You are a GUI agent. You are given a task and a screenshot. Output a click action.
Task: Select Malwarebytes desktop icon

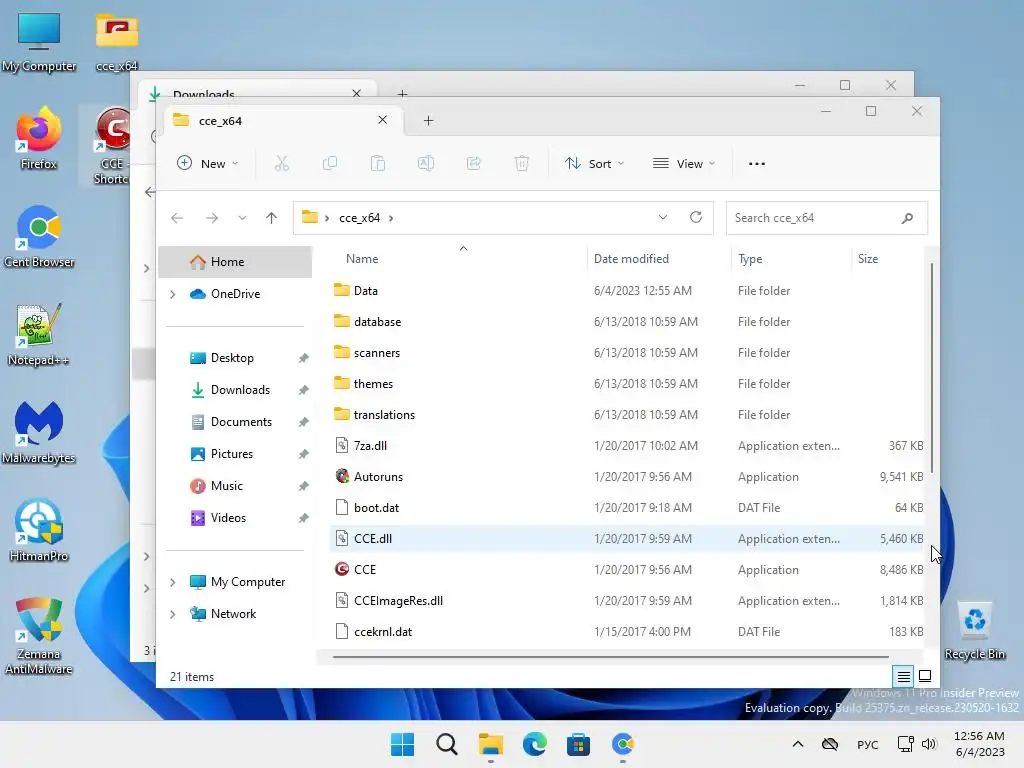39,433
